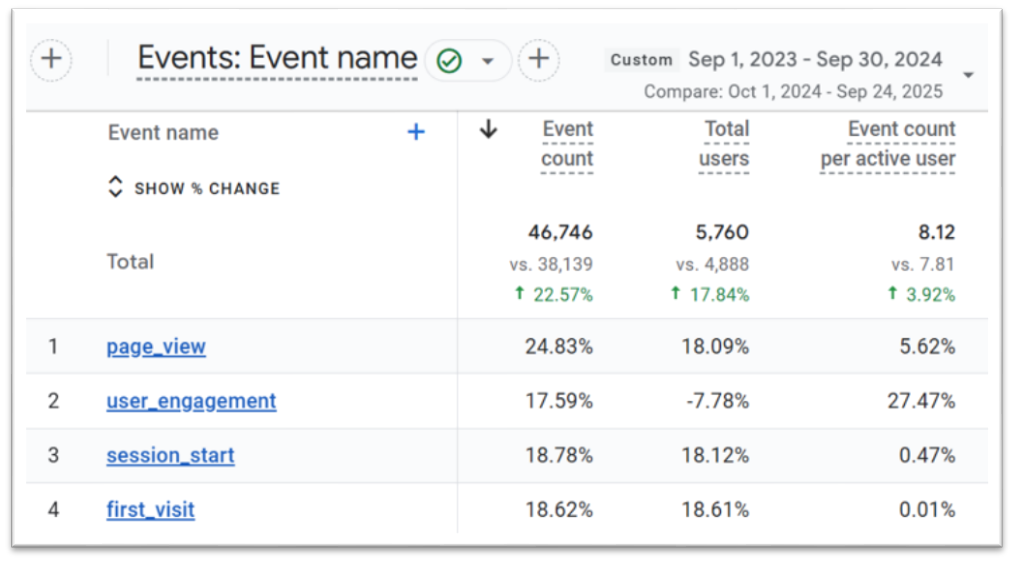Screen dimensions: 1013x561
Task: Toggle SHOW % CHANGE
Action: coord(194,188)
